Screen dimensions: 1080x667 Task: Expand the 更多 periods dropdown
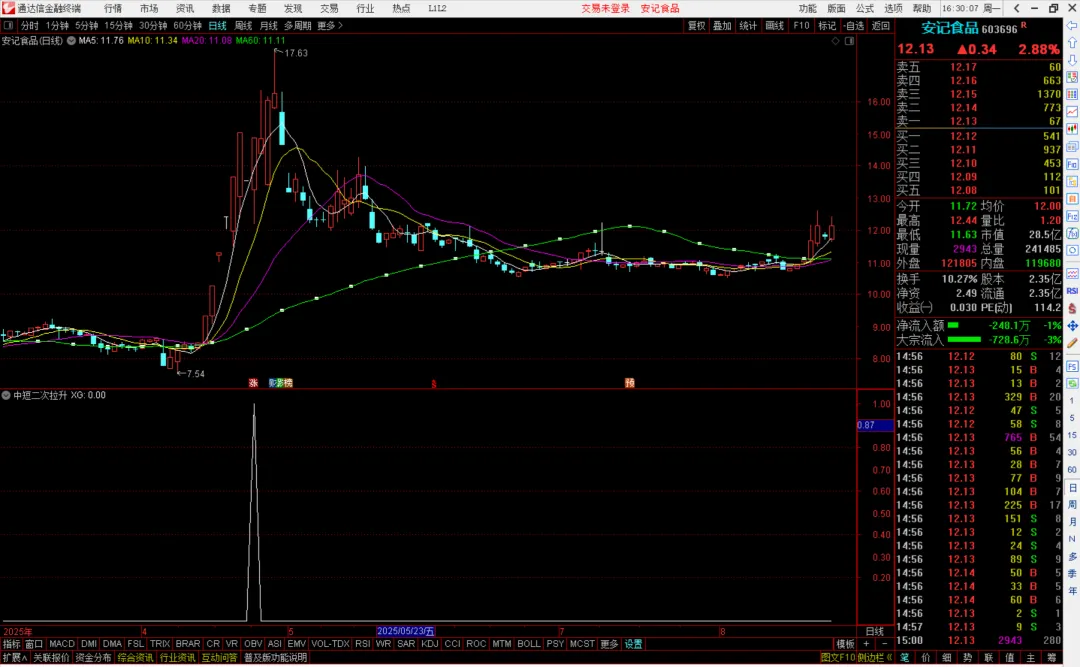click(330, 25)
